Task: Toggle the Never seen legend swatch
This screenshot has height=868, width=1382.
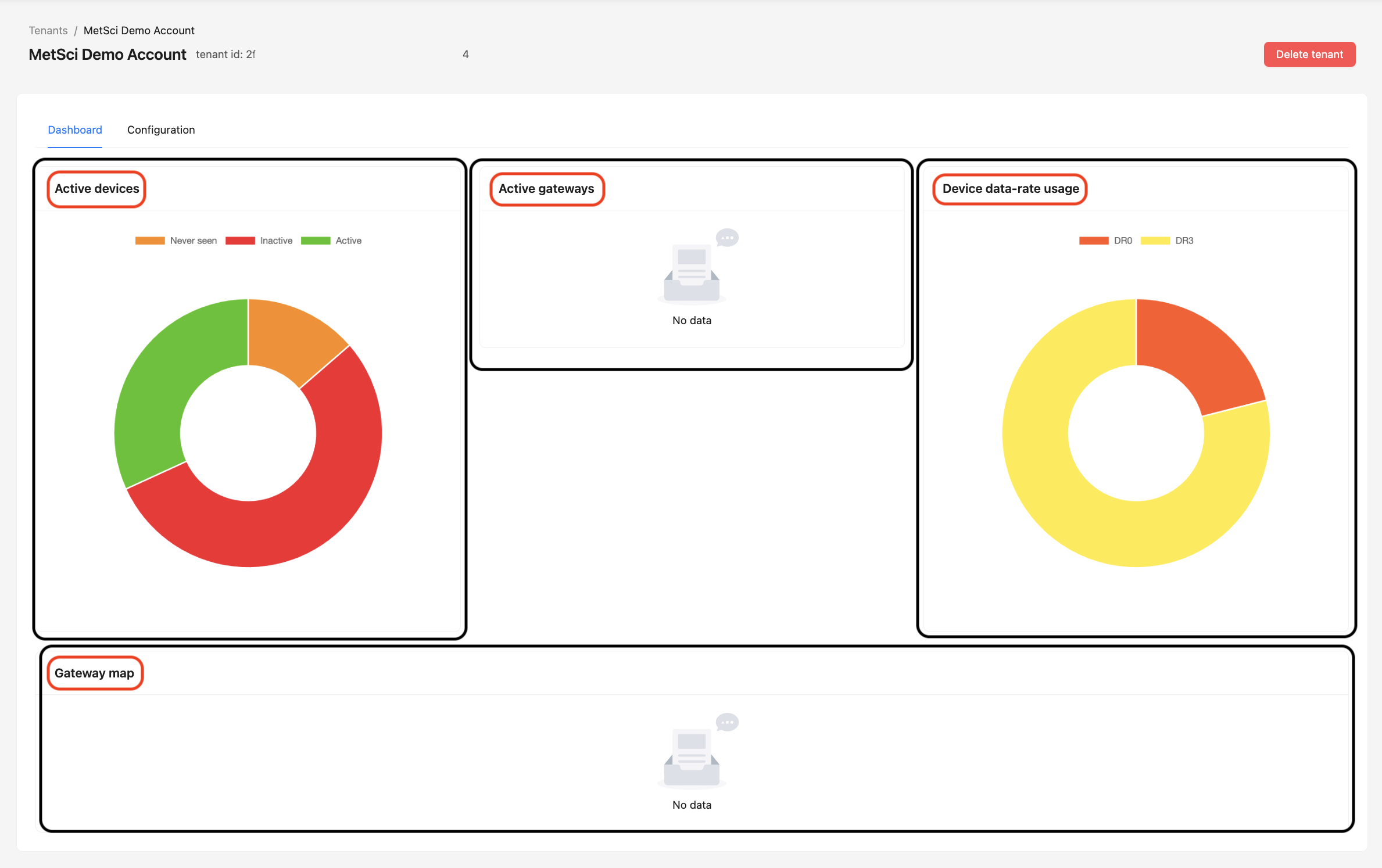Action: click(x=150, y=241)
